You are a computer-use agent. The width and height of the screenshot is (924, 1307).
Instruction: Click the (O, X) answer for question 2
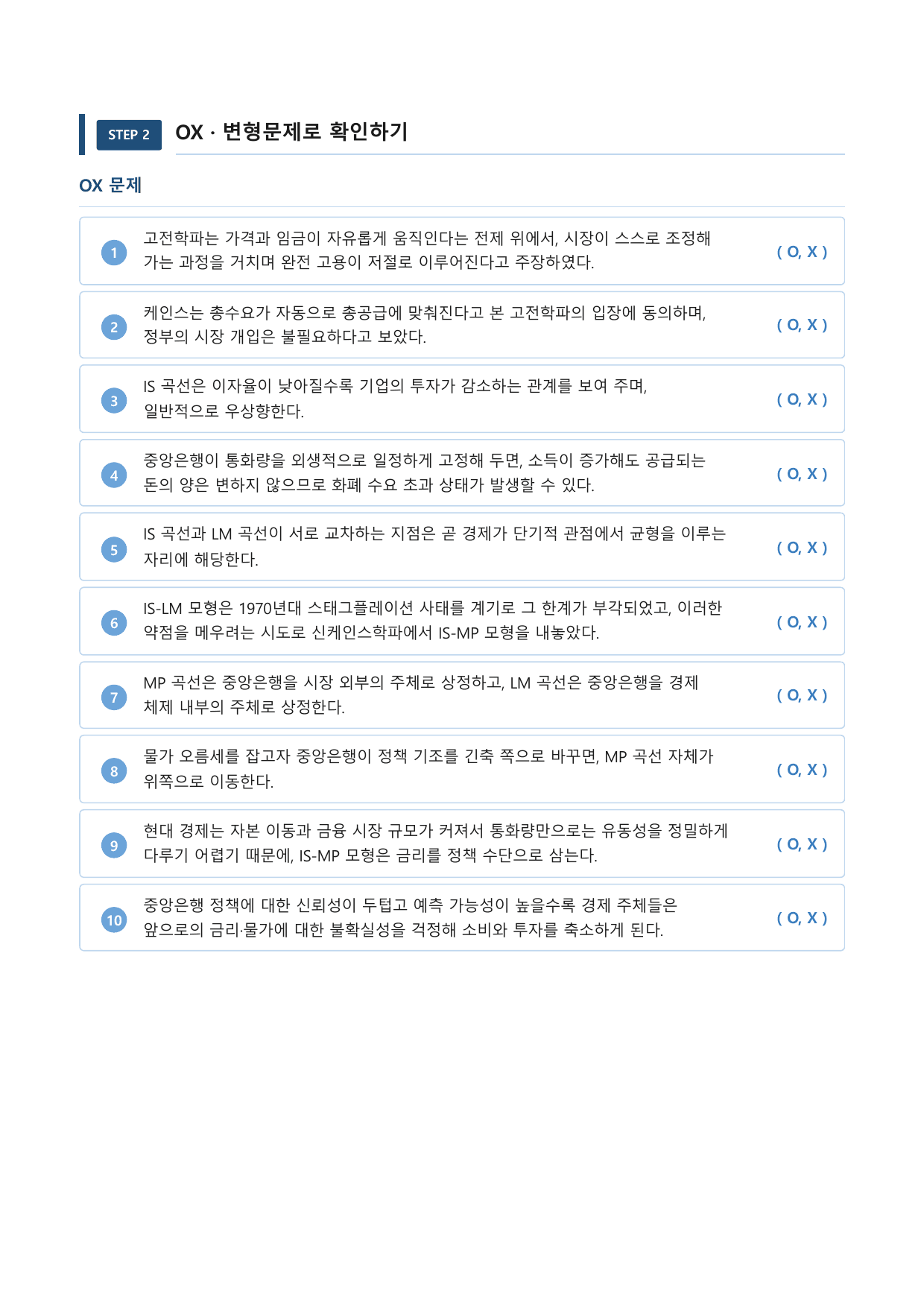(x=802, y=325)
